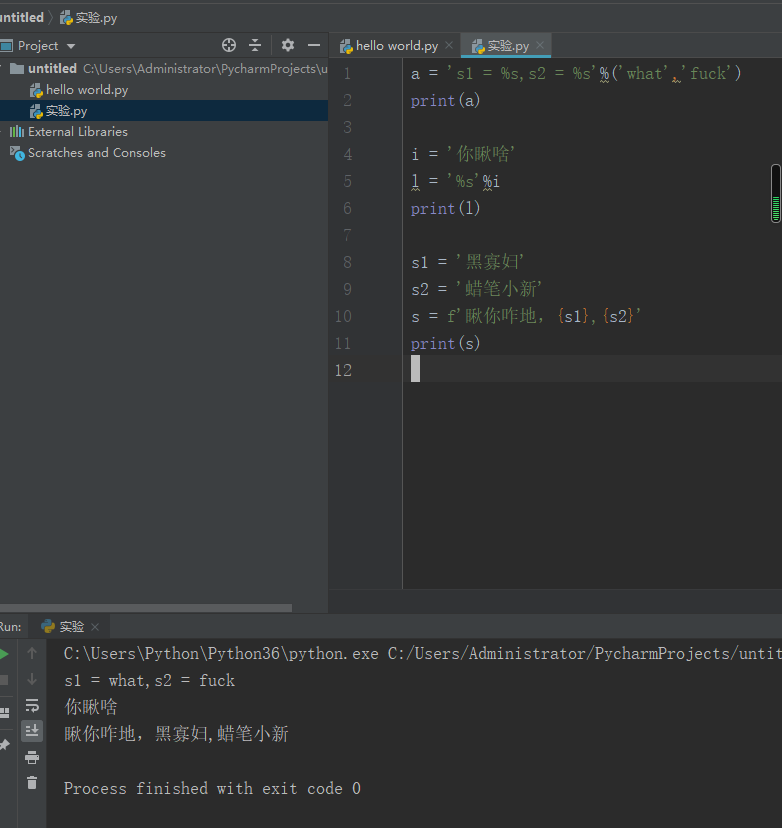Close the hello world.py tab
Screen dimensions: 782x828
pos(449,45)
